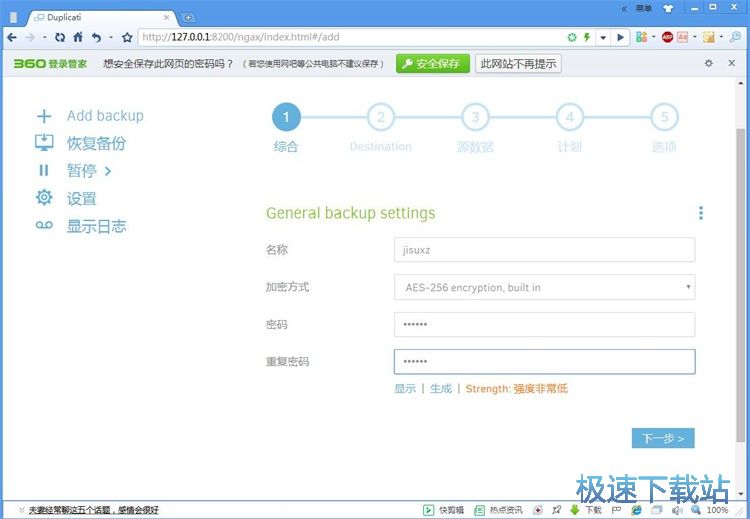Click the go/play arrow next to address bar

tap(620, 37)
